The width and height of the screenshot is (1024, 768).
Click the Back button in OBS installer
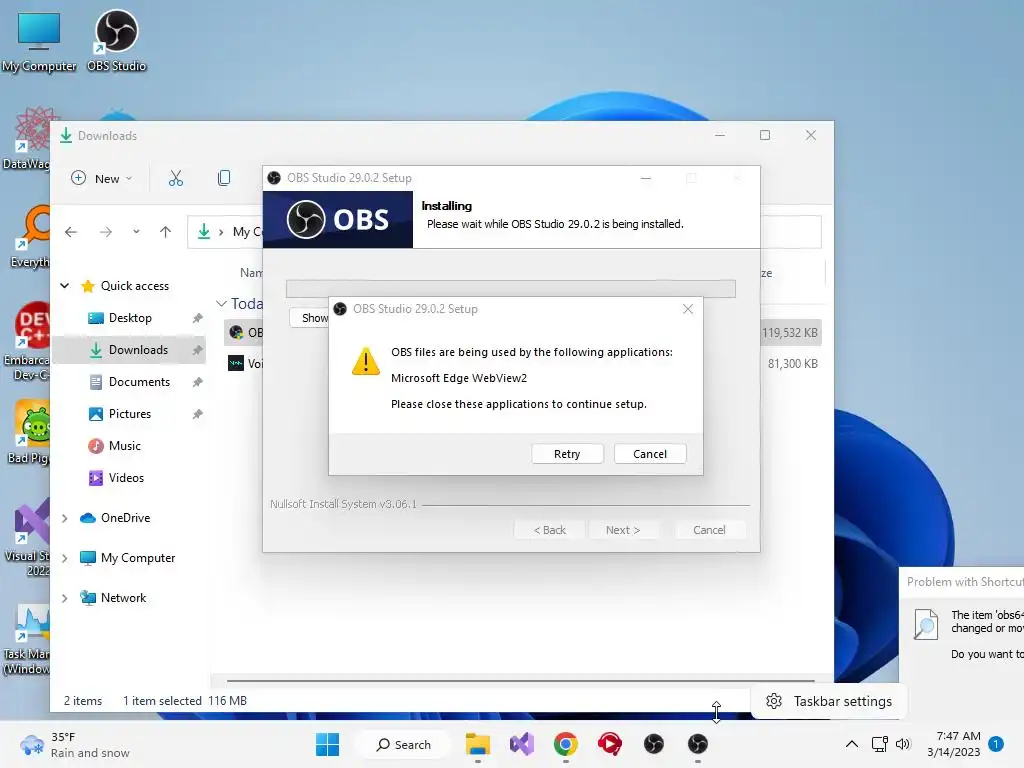549,530
